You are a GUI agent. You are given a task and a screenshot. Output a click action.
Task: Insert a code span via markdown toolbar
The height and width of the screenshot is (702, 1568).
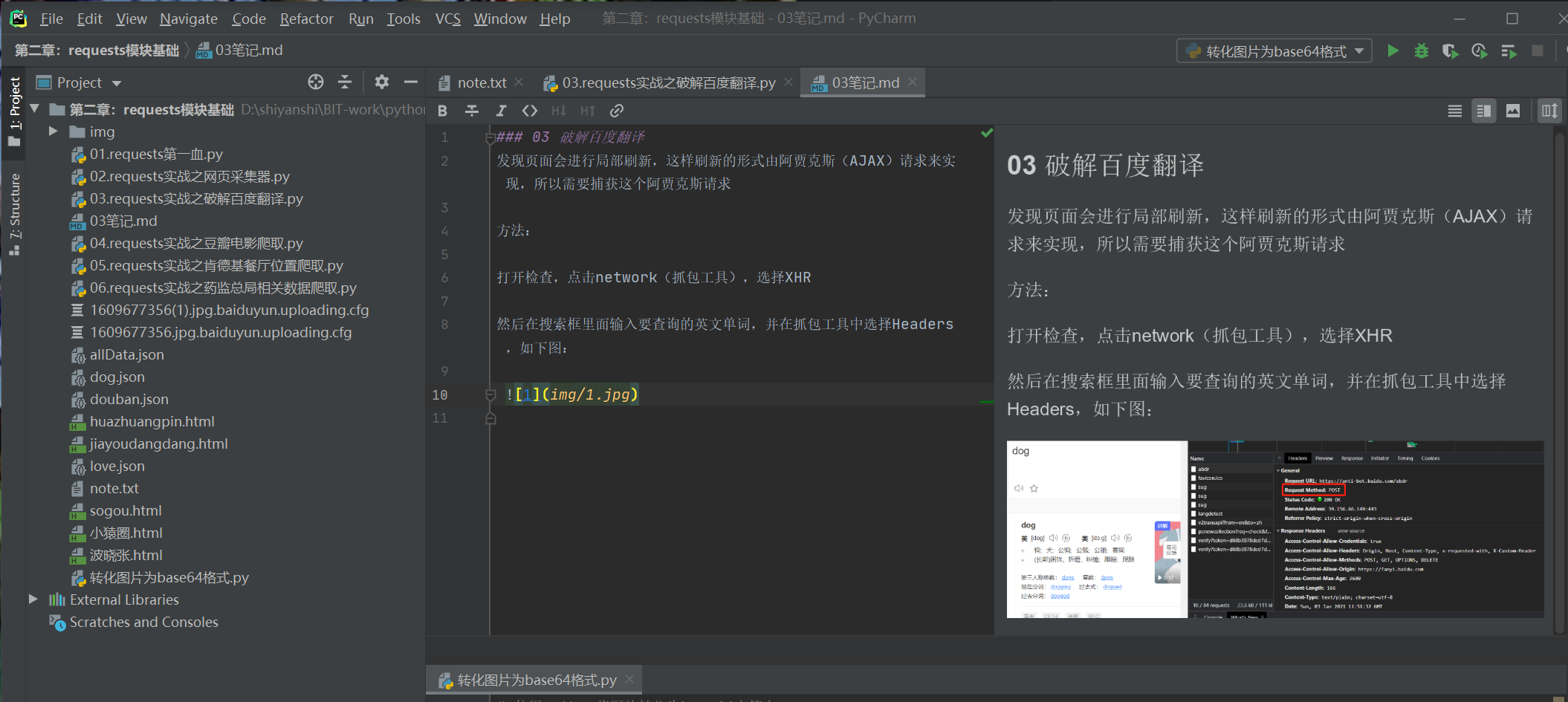(x=530, y=110)
